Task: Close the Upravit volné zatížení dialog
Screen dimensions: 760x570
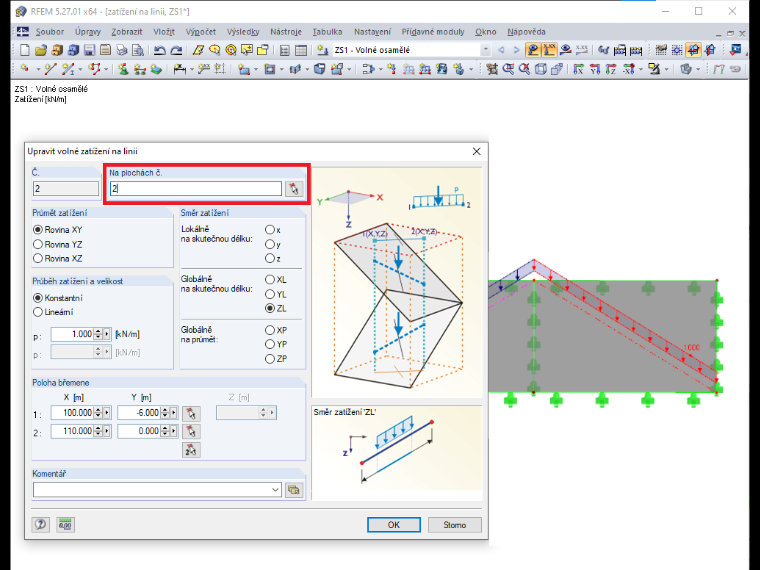Action: pyautogui.click(x=476, y=151)
